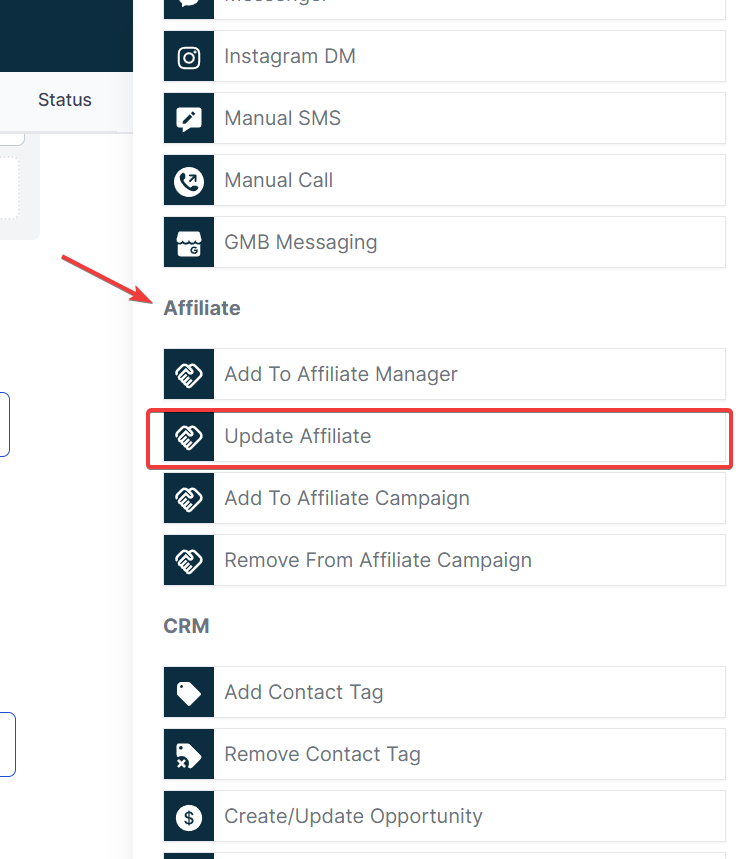Choose the Create/Update Opportunity action
The height and width of the screenshot is (859, 747).
(440, 816)
